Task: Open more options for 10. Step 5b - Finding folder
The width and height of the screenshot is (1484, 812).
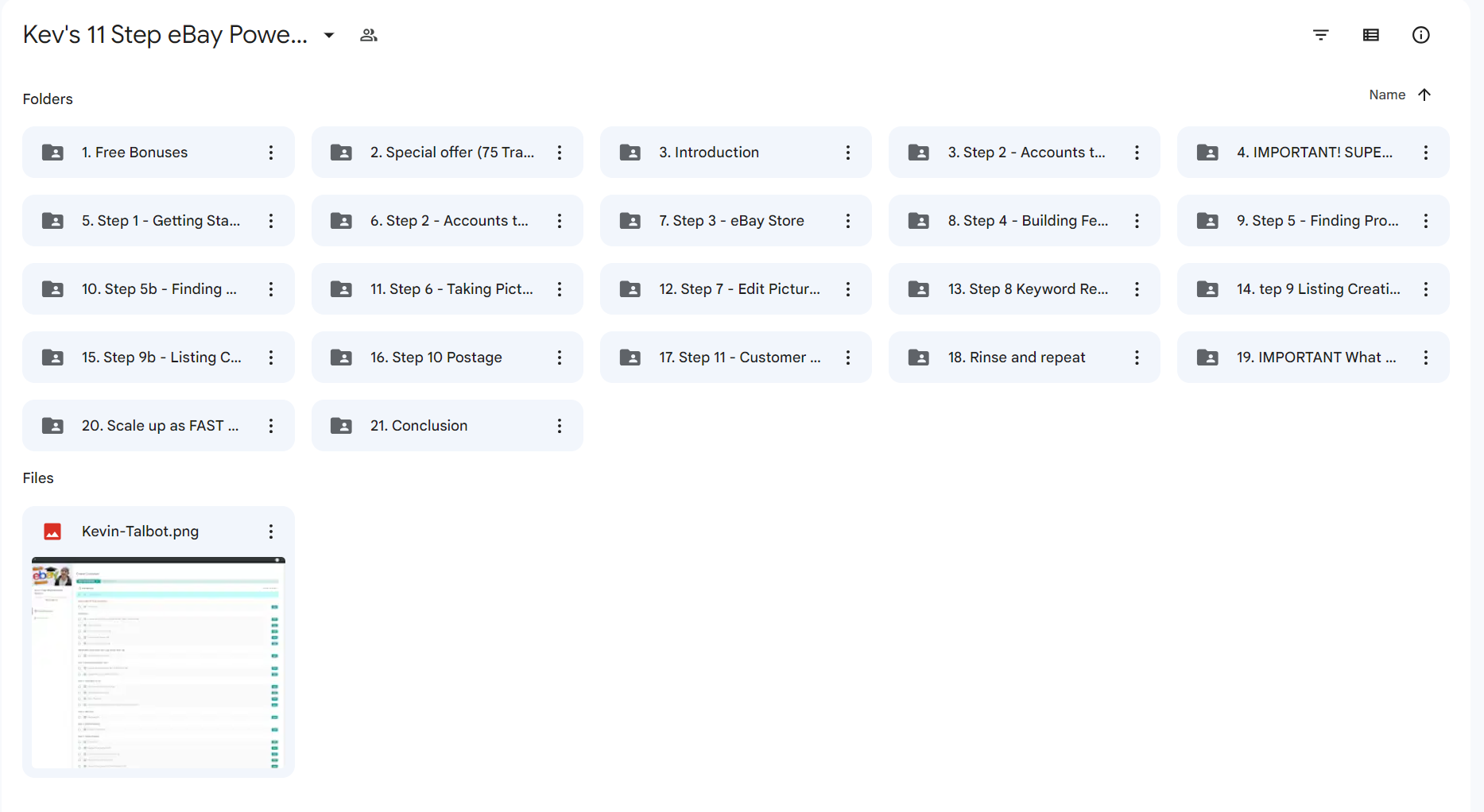Action: click(x=271, y=289)
